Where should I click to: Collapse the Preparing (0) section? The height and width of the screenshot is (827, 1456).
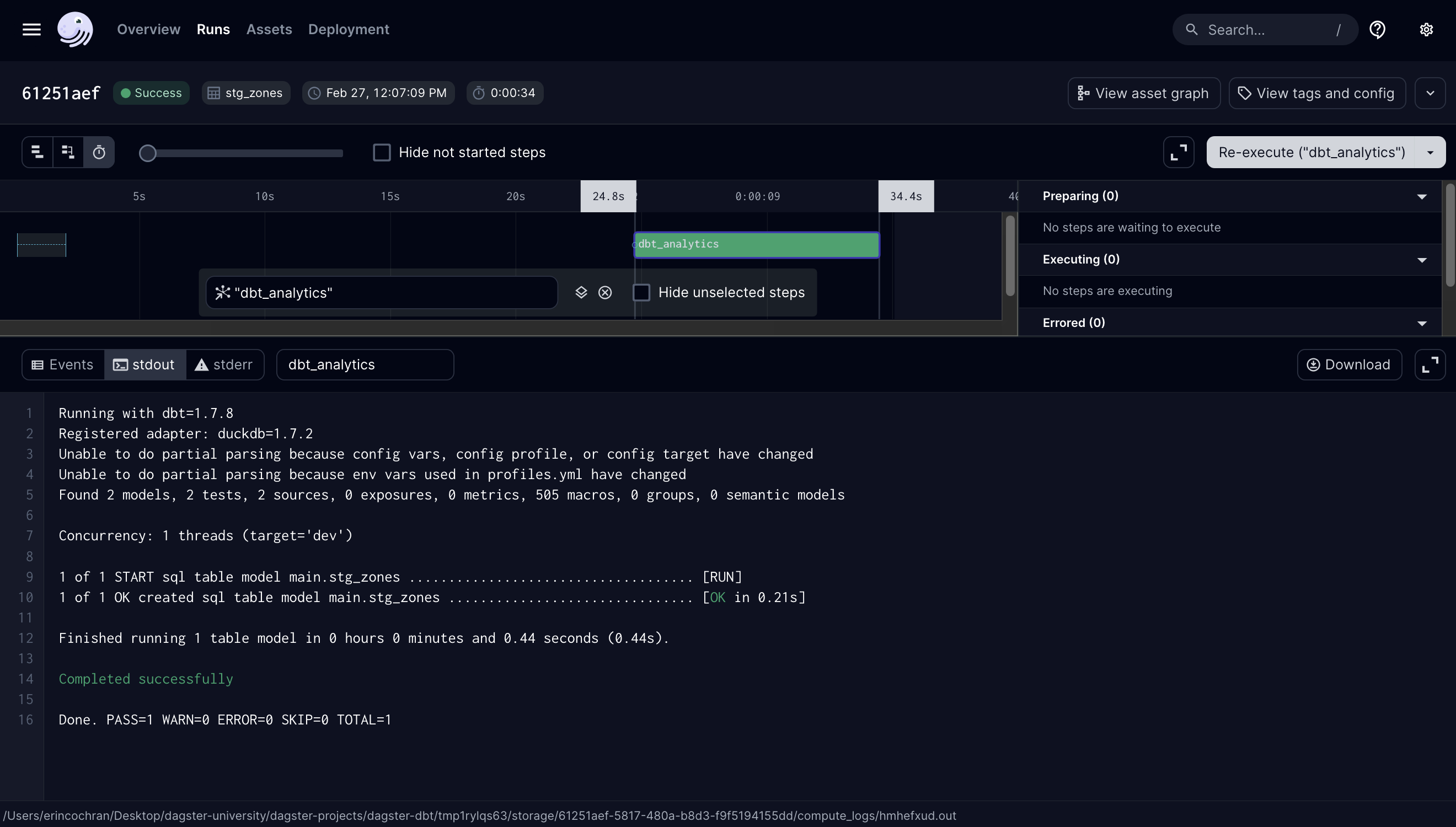point(1421,196)
